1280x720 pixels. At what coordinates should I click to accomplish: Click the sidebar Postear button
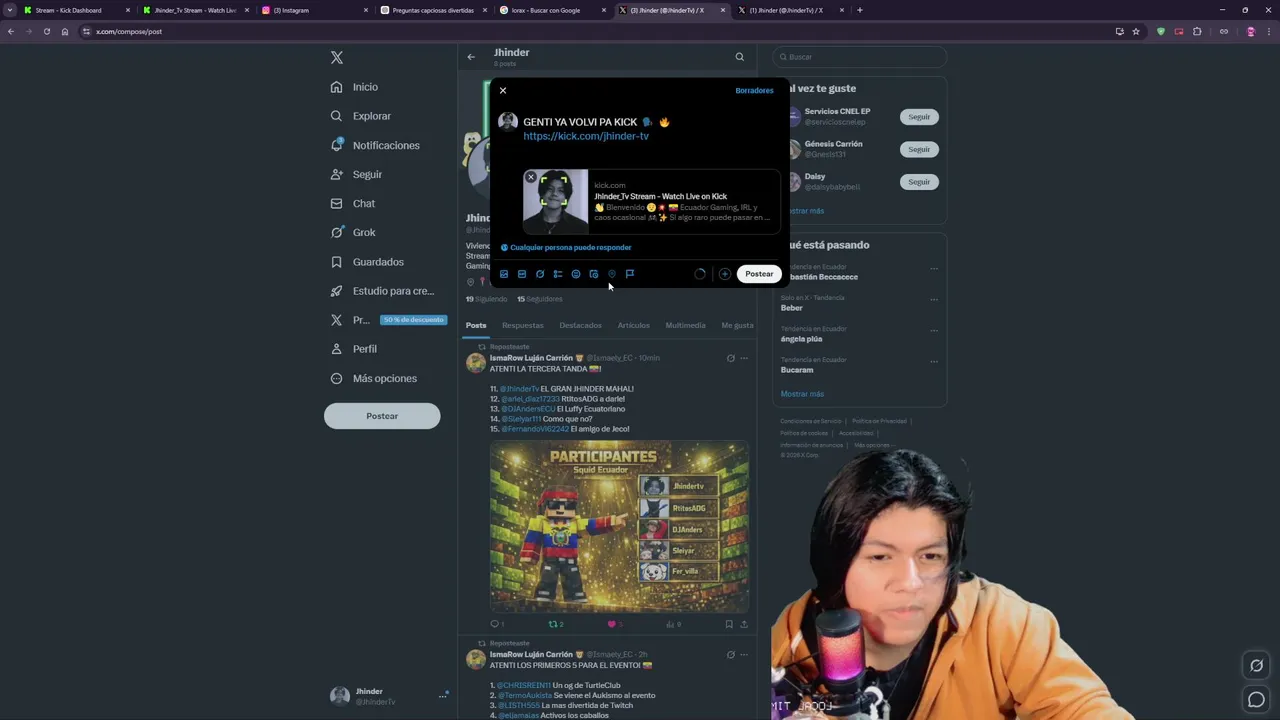pos(382,416)
